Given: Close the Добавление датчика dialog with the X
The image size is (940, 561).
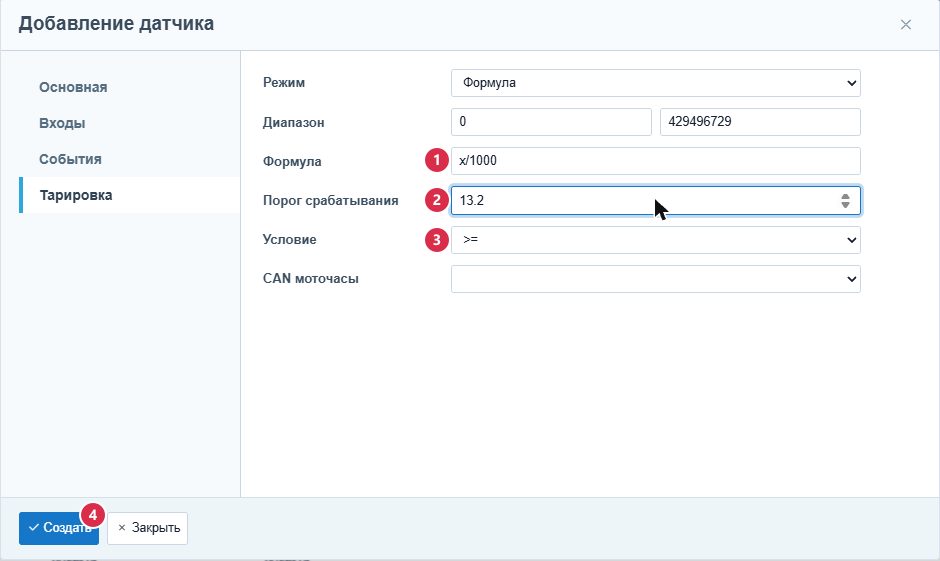Looking at the screenshot, I should pyautogui.click(x=905, y=25).
